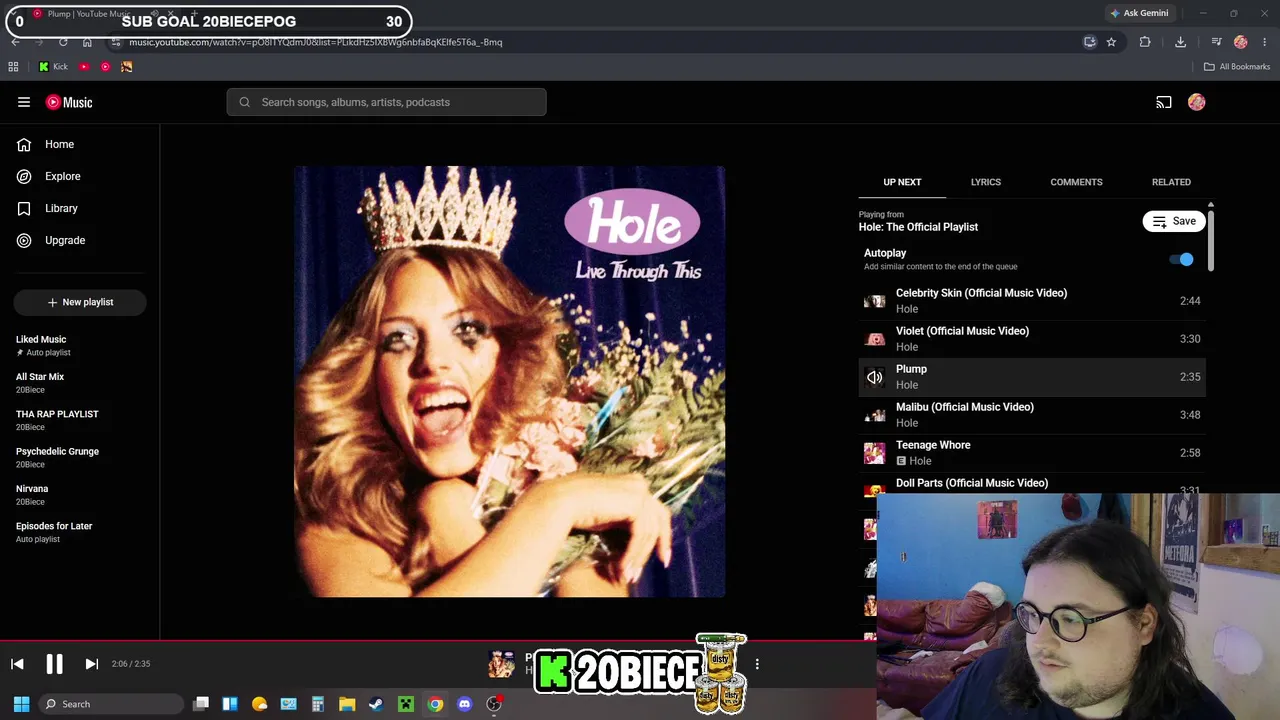
Task: Pause the current song
Action: [54, 664]
